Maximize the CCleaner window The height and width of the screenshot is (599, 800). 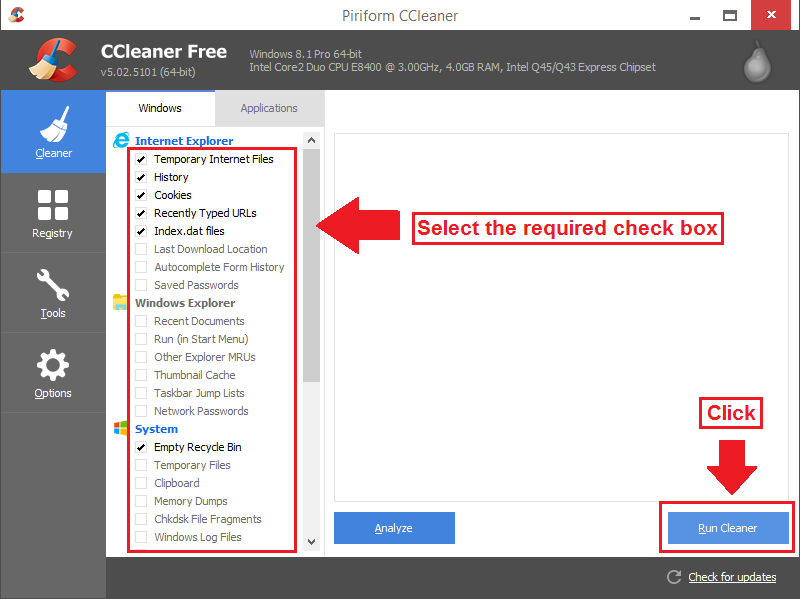click(x=730, y=16)
